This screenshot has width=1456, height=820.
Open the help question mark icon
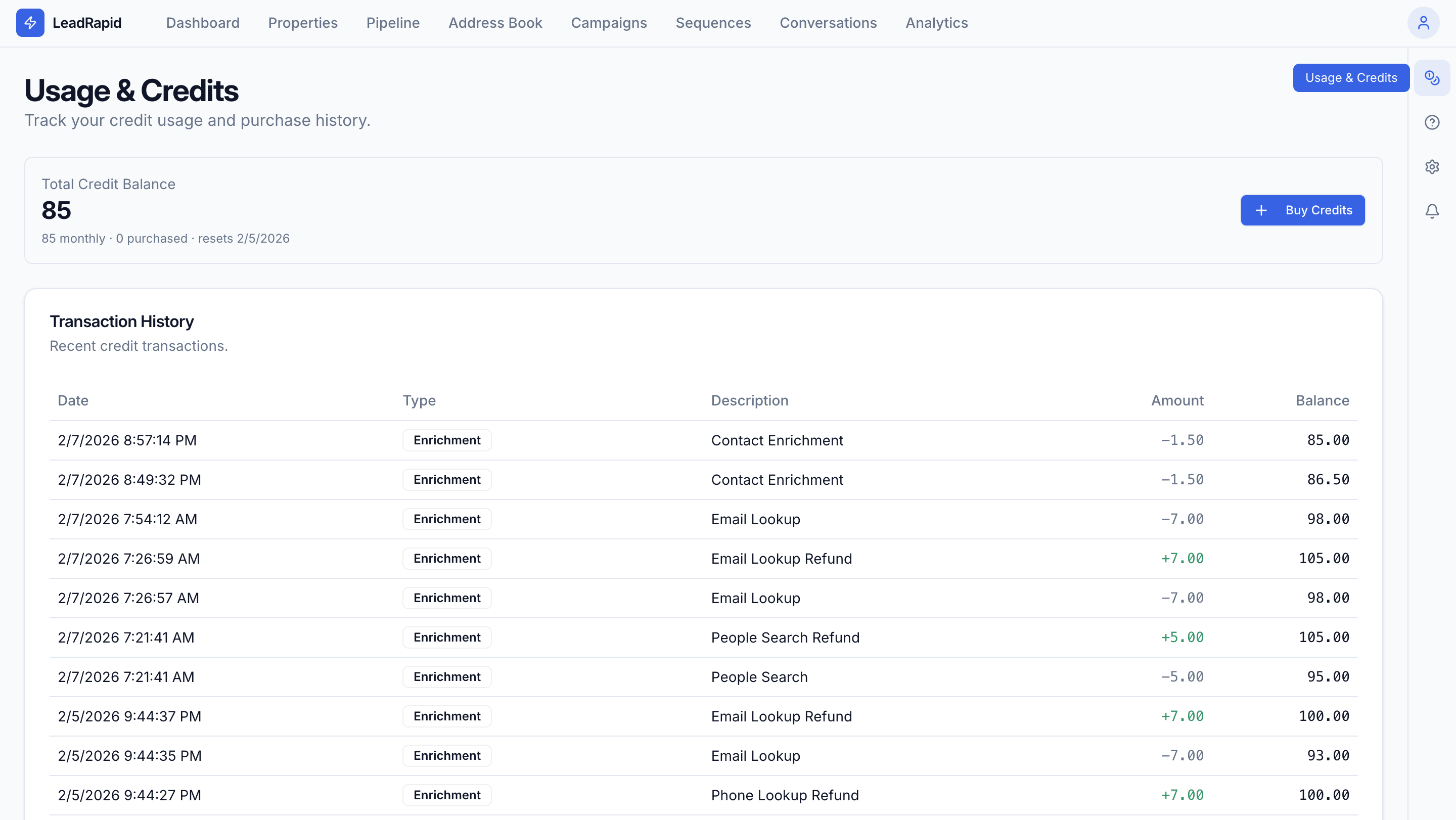click(x=1432, y=122)
